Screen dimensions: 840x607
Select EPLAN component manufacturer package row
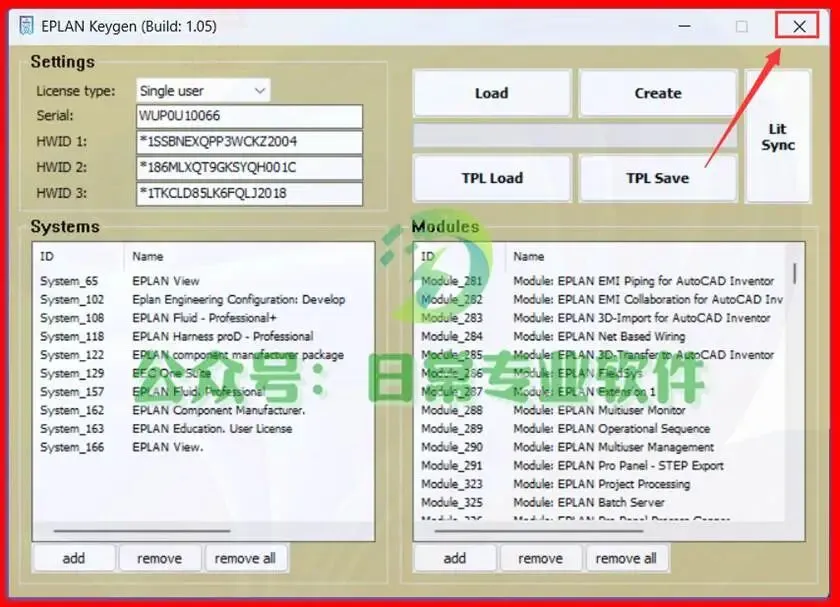(203, 355)
